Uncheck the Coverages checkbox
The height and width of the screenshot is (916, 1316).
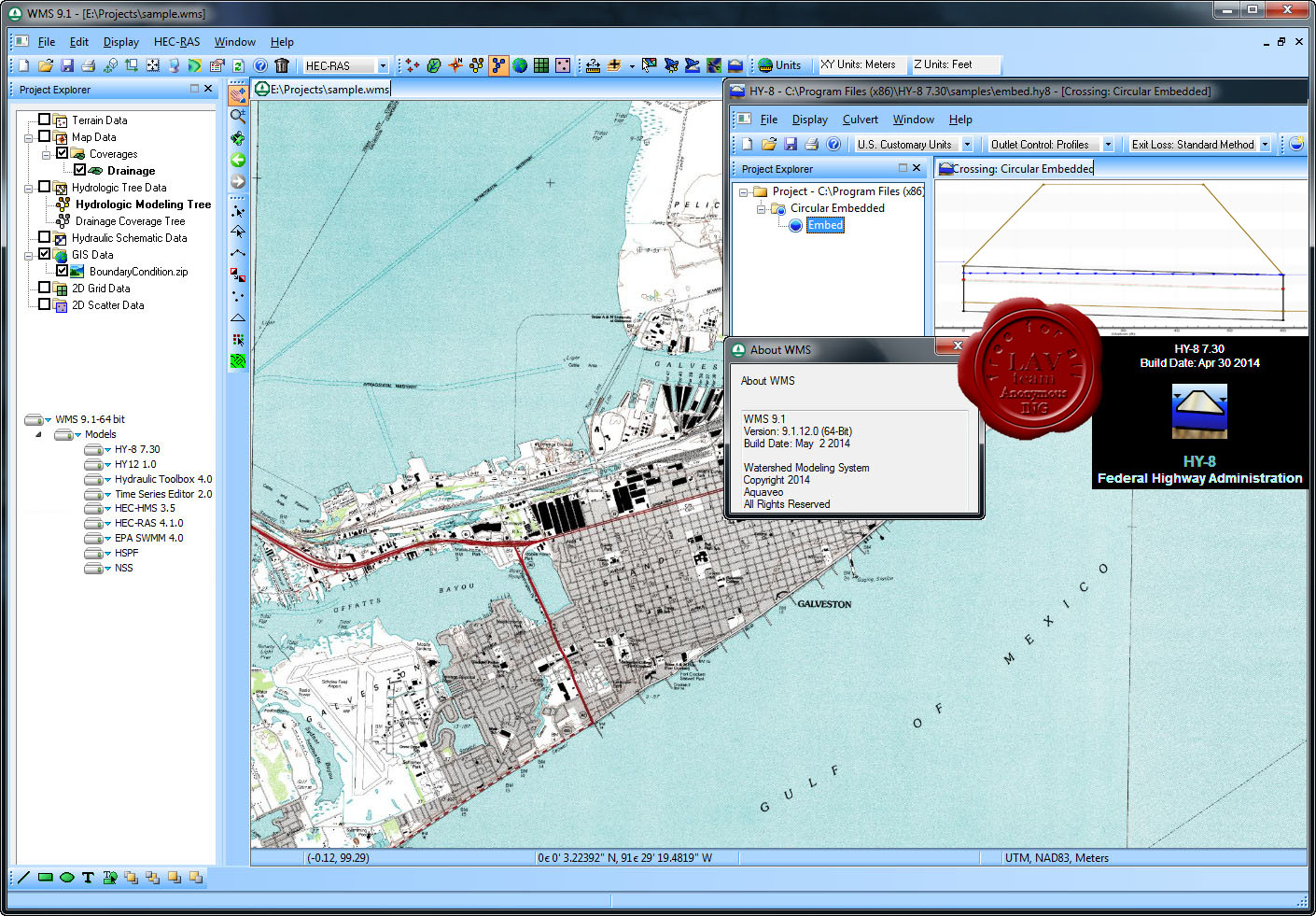pyautogui.click(x=62, y=153)
